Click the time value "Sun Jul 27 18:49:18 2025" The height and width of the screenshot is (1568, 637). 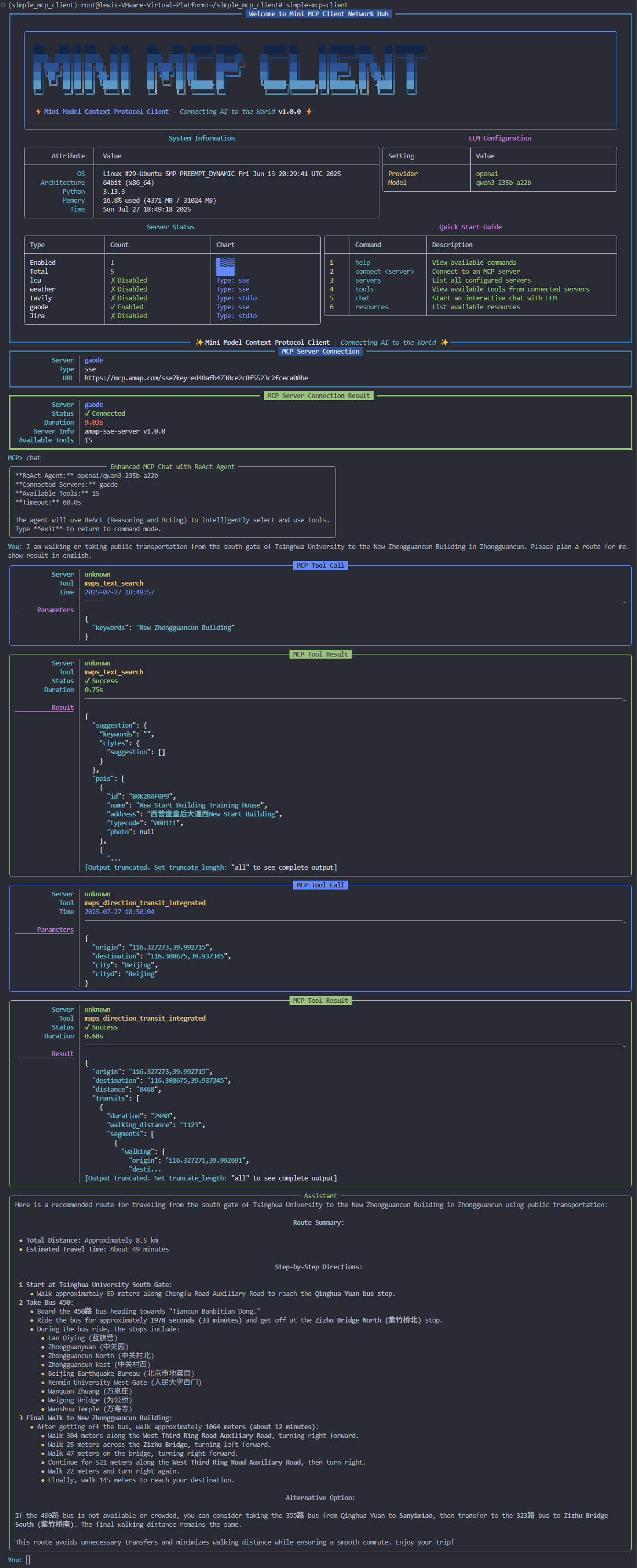[147, 209]
